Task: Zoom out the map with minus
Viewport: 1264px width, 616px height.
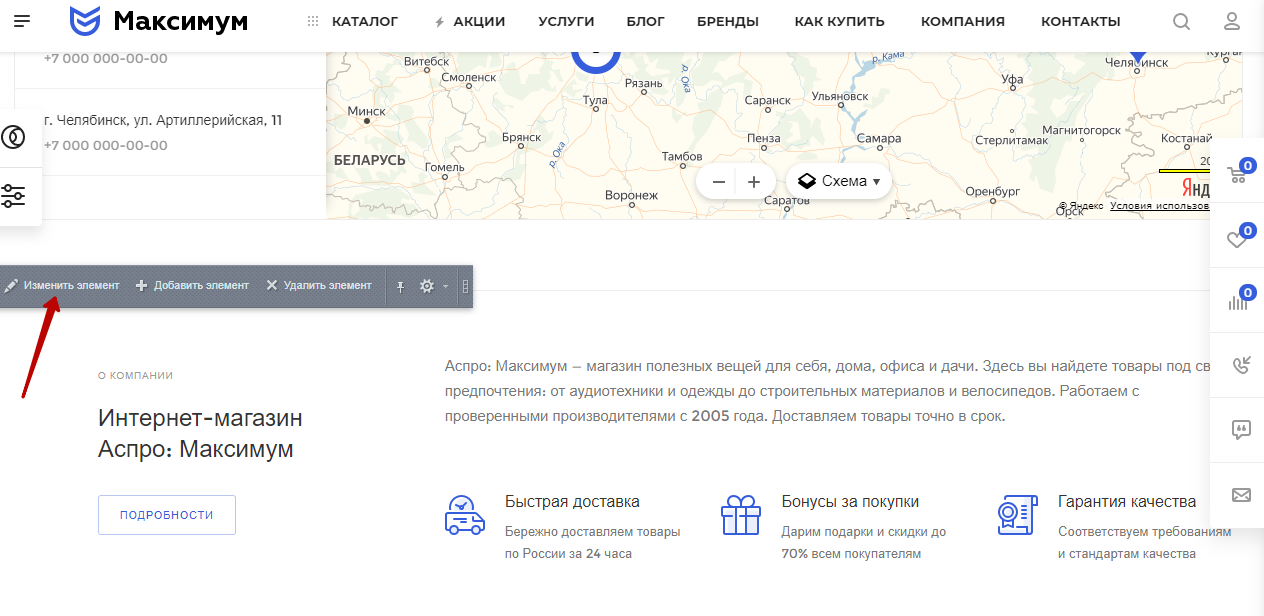Action: pos(718,182)
